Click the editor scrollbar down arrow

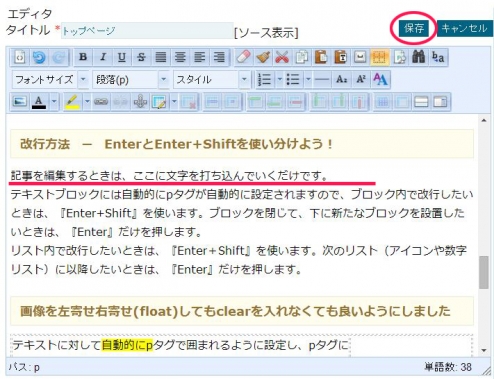coord(484,350)
